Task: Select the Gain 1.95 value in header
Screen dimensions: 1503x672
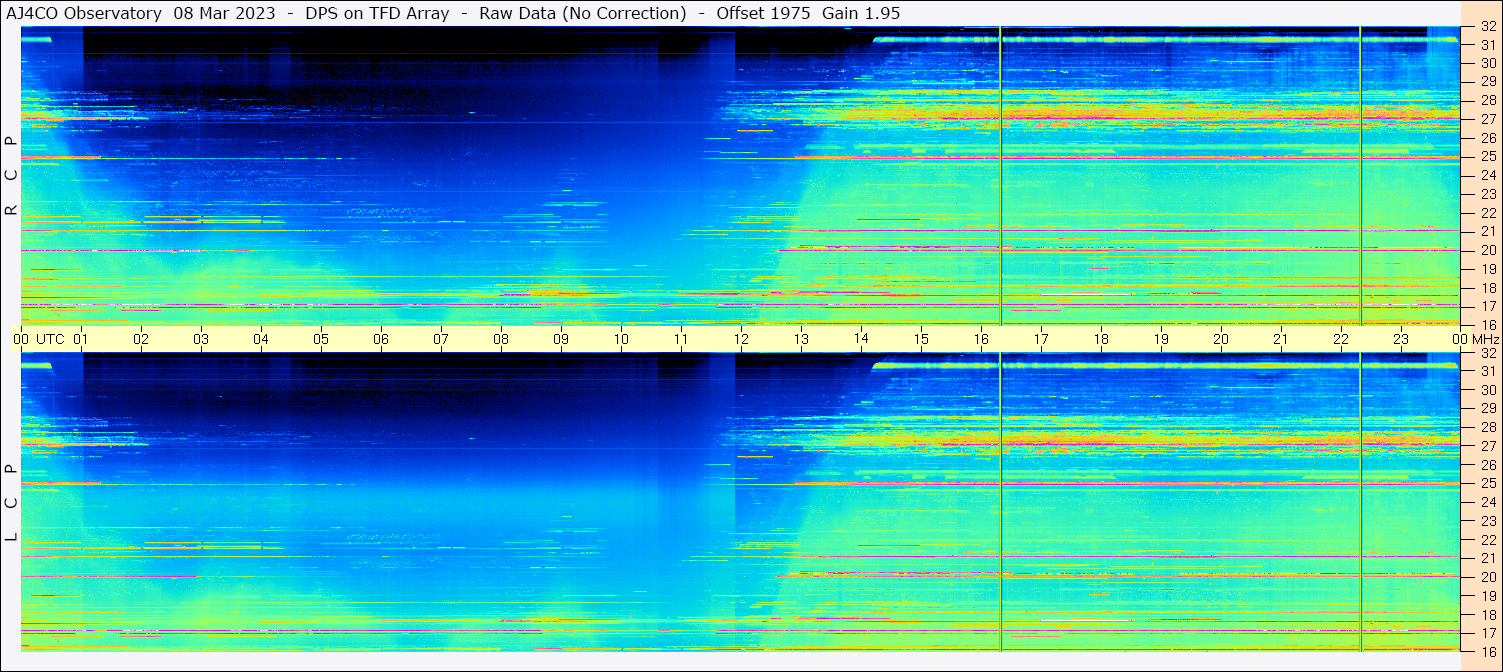Action: click(x=861, y=13)
